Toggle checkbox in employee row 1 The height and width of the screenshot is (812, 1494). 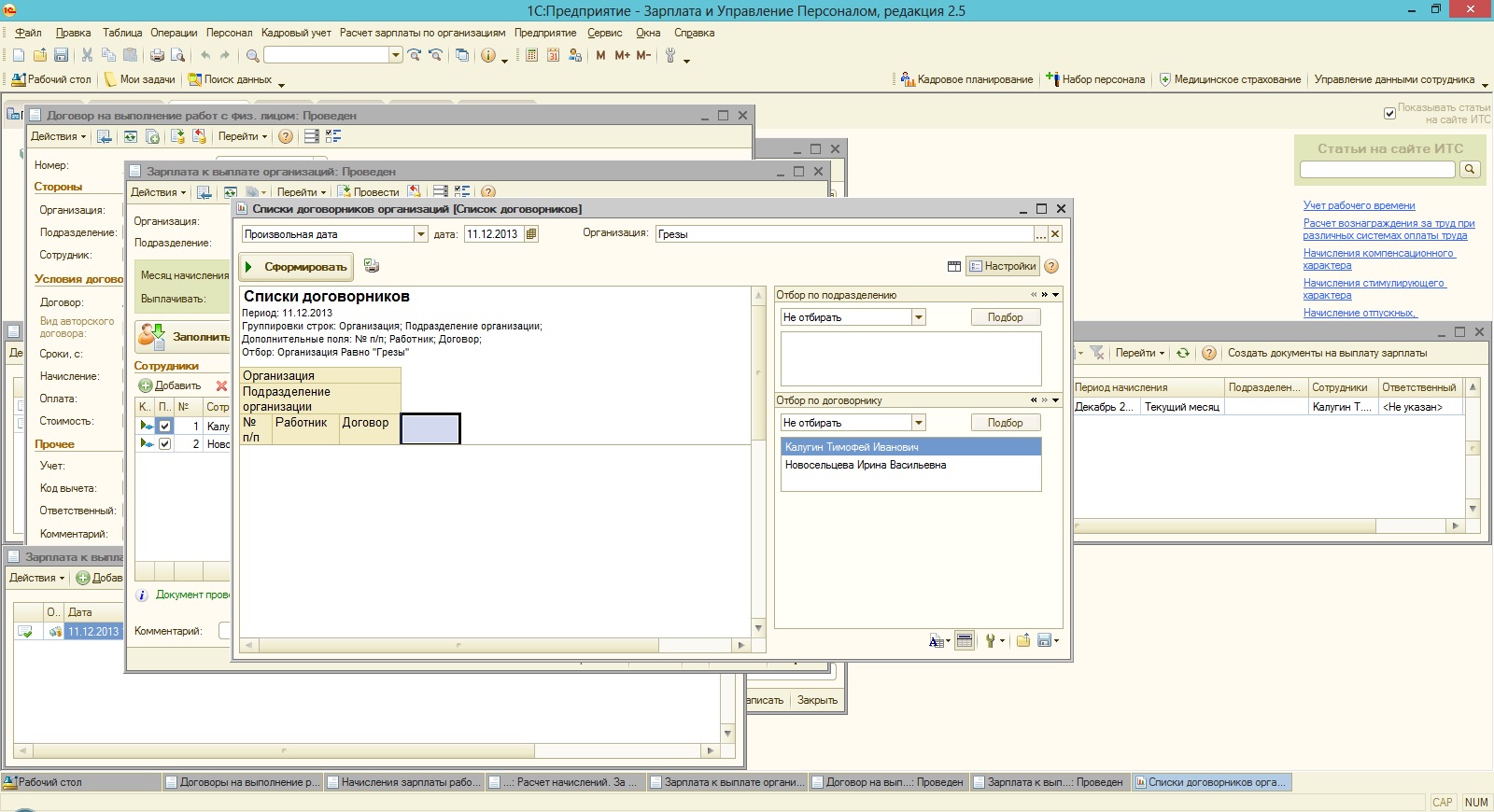click(165, 426)
